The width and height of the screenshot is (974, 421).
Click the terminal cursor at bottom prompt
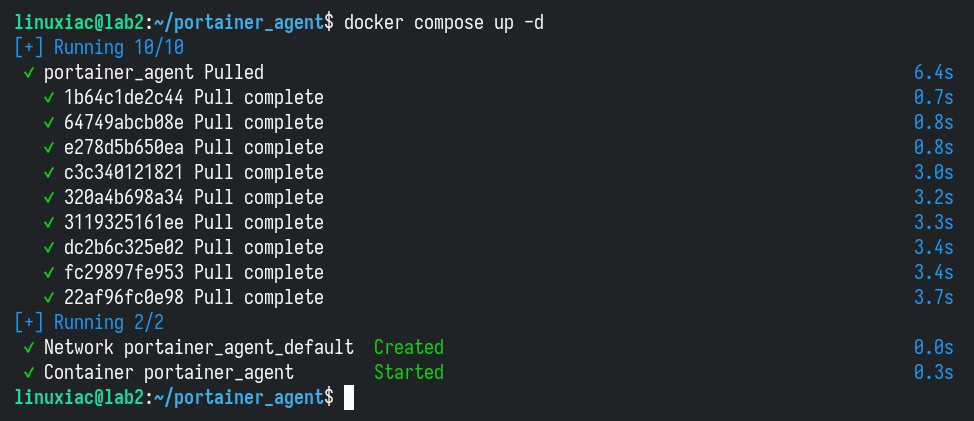point(348,397)
